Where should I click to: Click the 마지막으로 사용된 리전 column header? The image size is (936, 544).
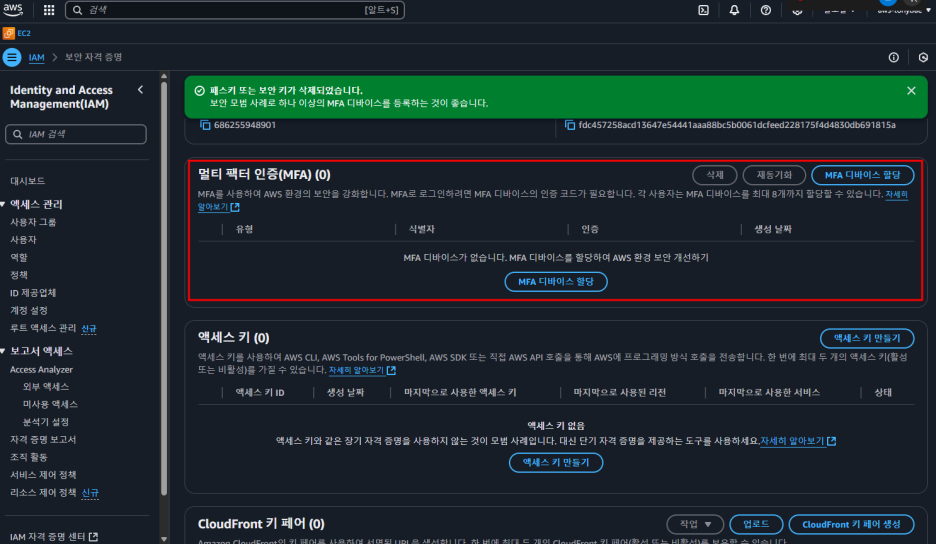pyautogui.click(x=620, y=392)
